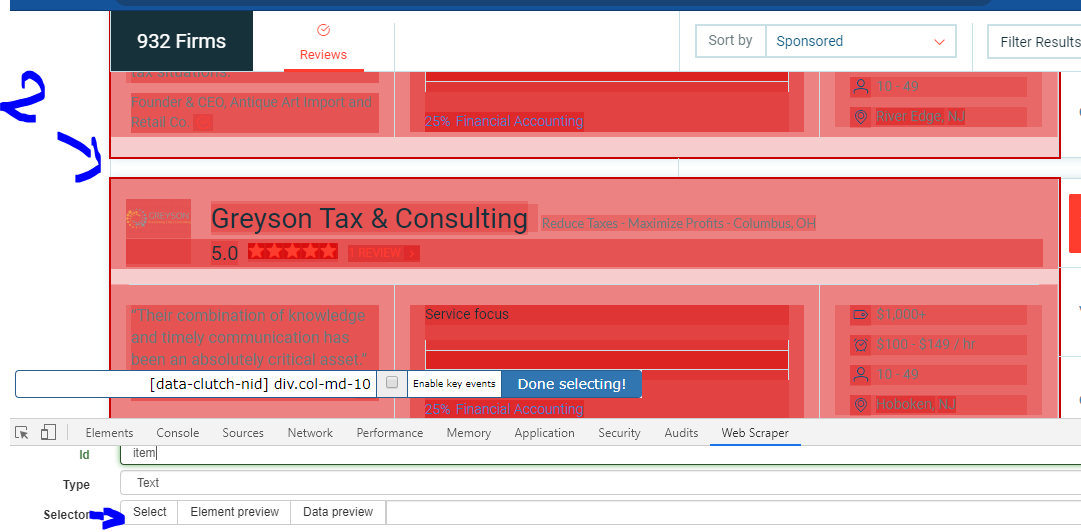Click the five-star rating for Greyson

click(293, 252)
